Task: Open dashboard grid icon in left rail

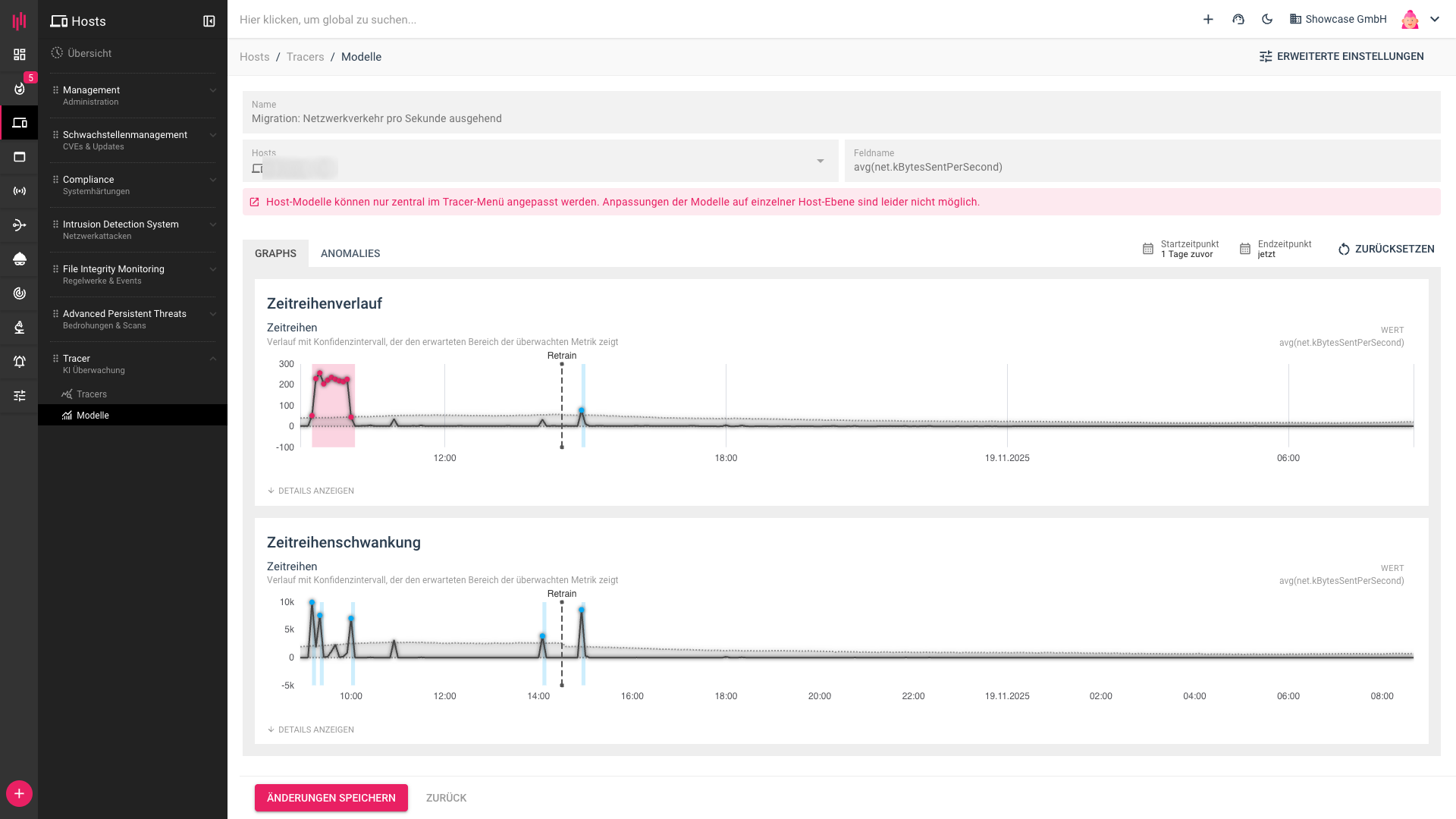Action: 20,55
